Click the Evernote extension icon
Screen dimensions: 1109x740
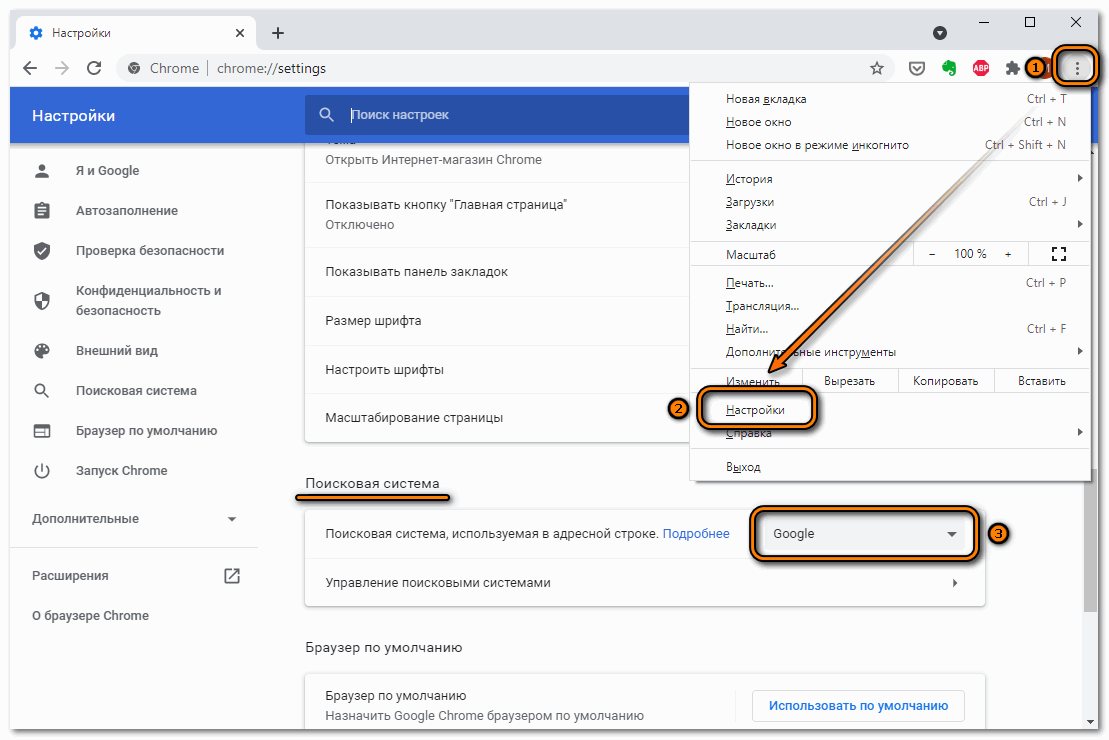[950, 68]
